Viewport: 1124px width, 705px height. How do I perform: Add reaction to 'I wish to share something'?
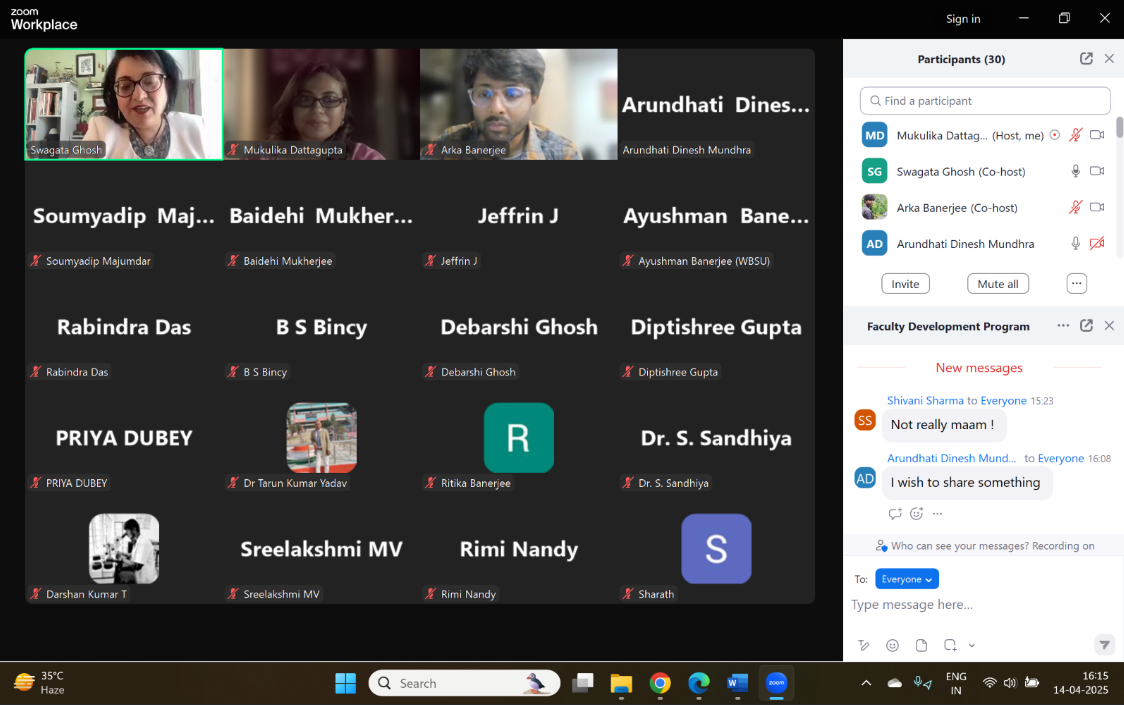(916, 514)
